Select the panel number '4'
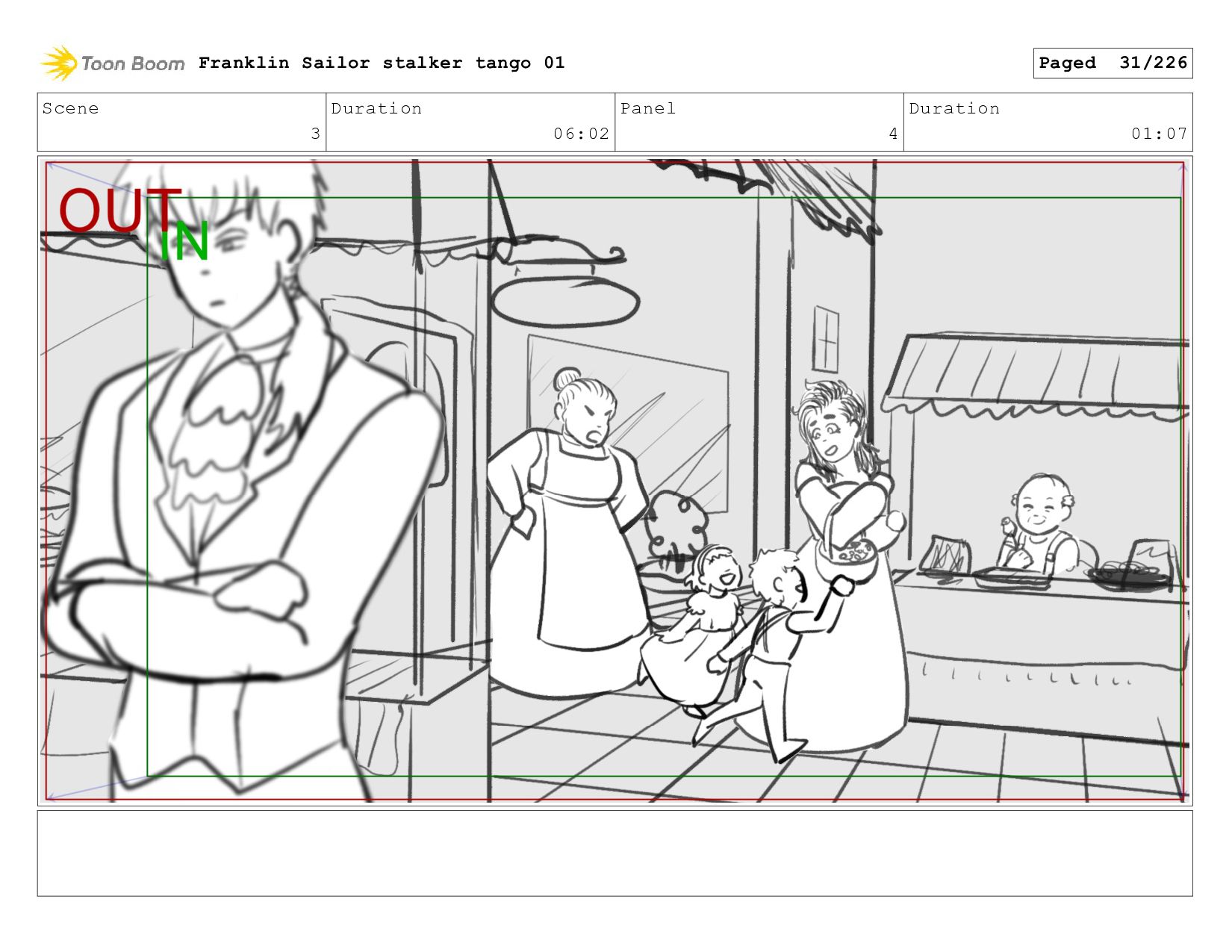1232x952 pixels. point(893,134)
